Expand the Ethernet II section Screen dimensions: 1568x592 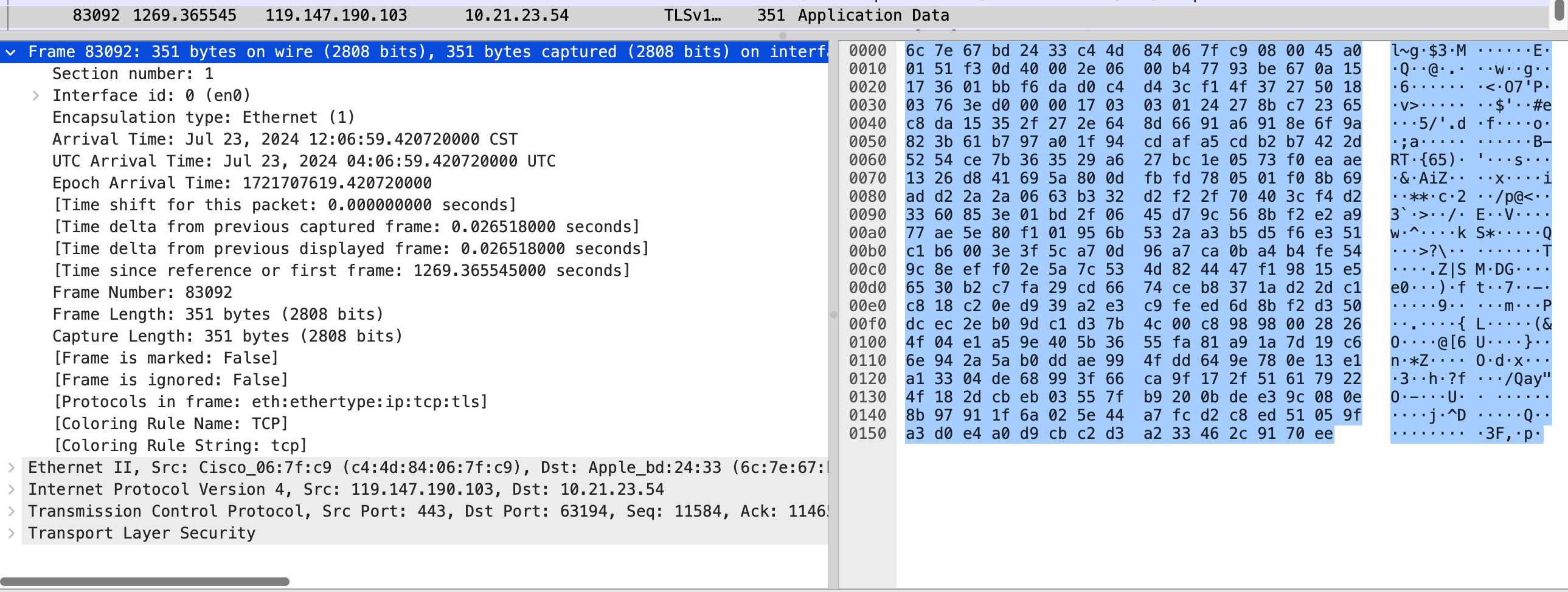click(11, 468)
